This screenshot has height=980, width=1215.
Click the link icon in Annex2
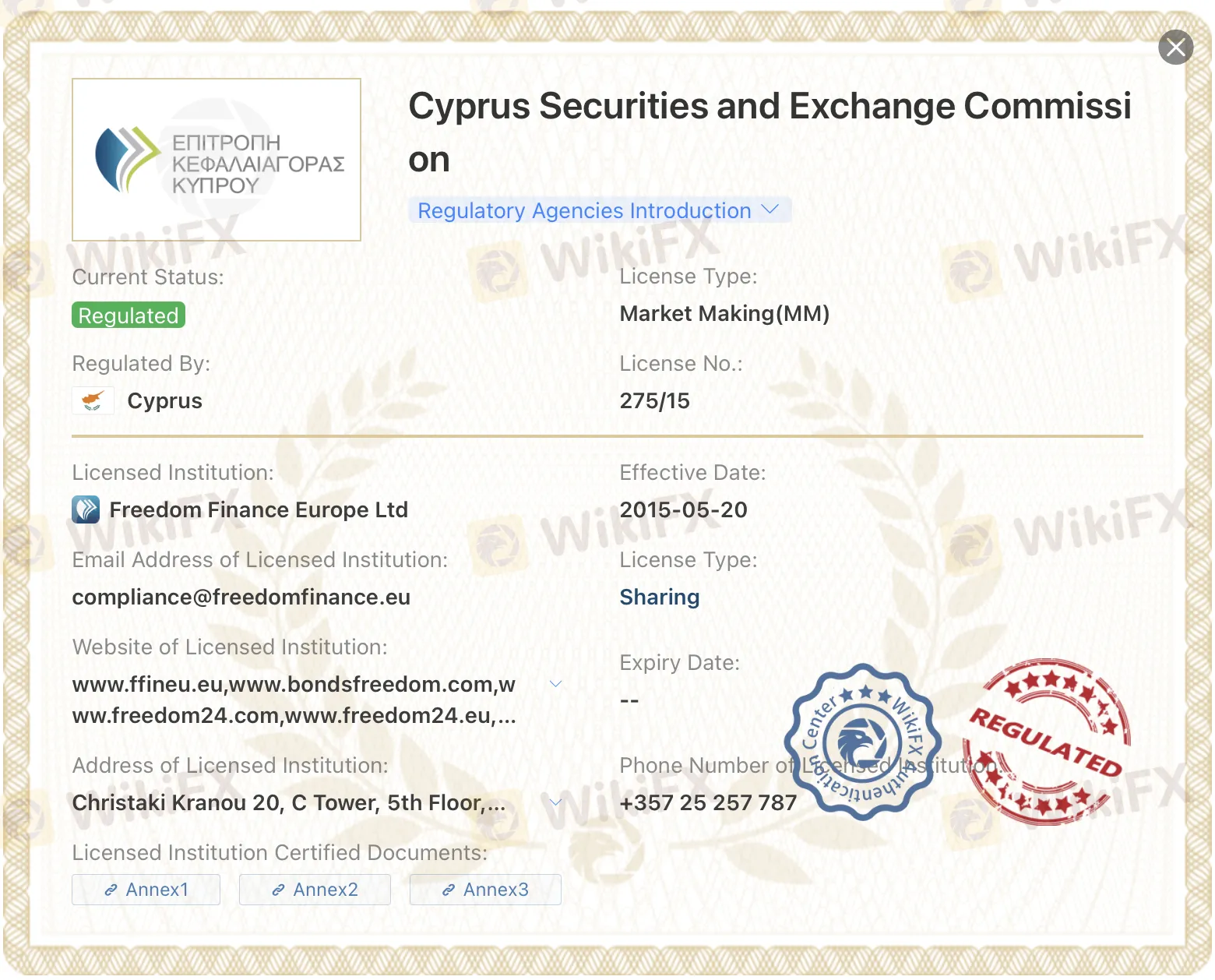278,890
